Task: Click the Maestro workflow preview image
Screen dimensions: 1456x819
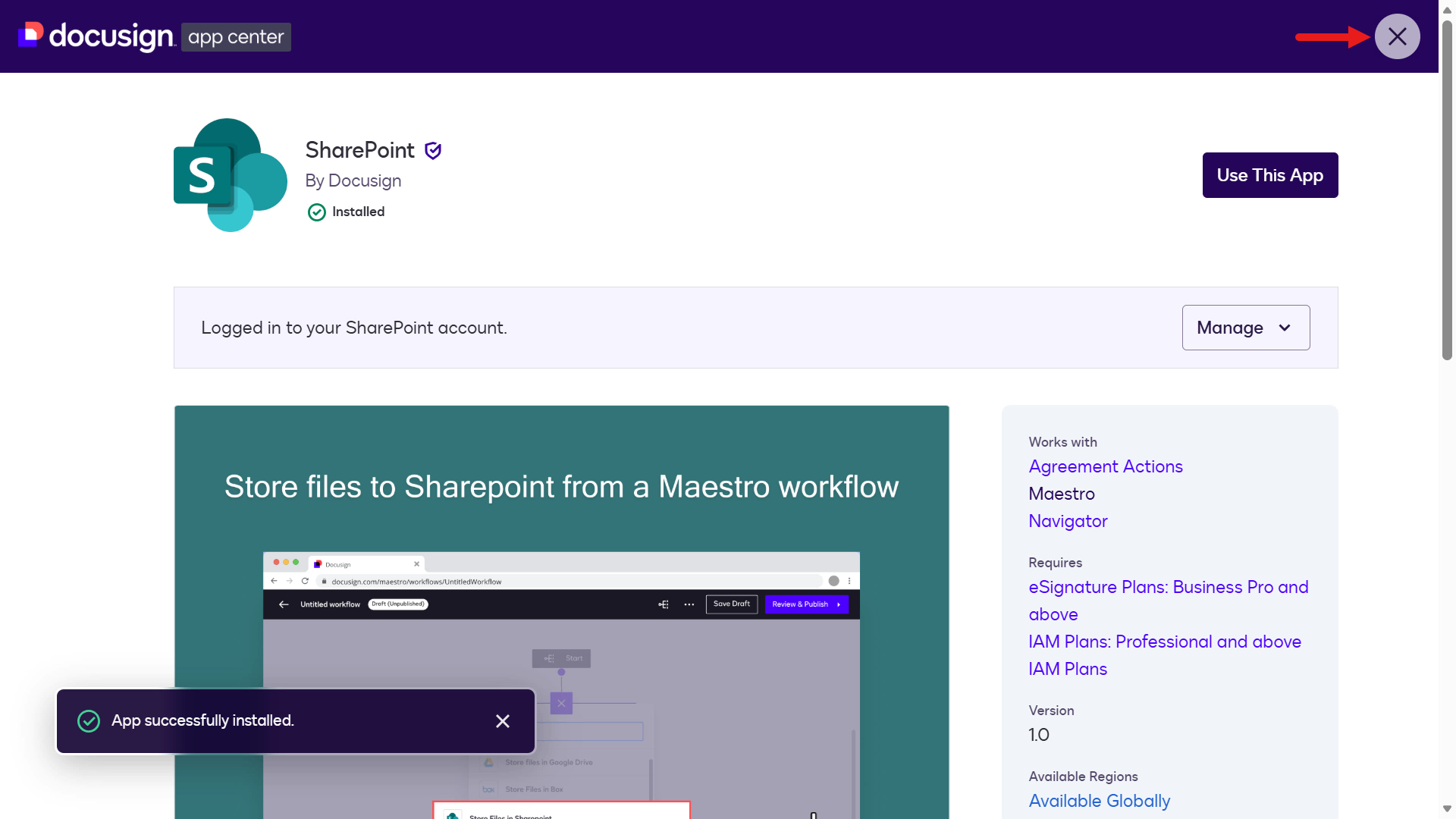Action: [x=562, y=612]
